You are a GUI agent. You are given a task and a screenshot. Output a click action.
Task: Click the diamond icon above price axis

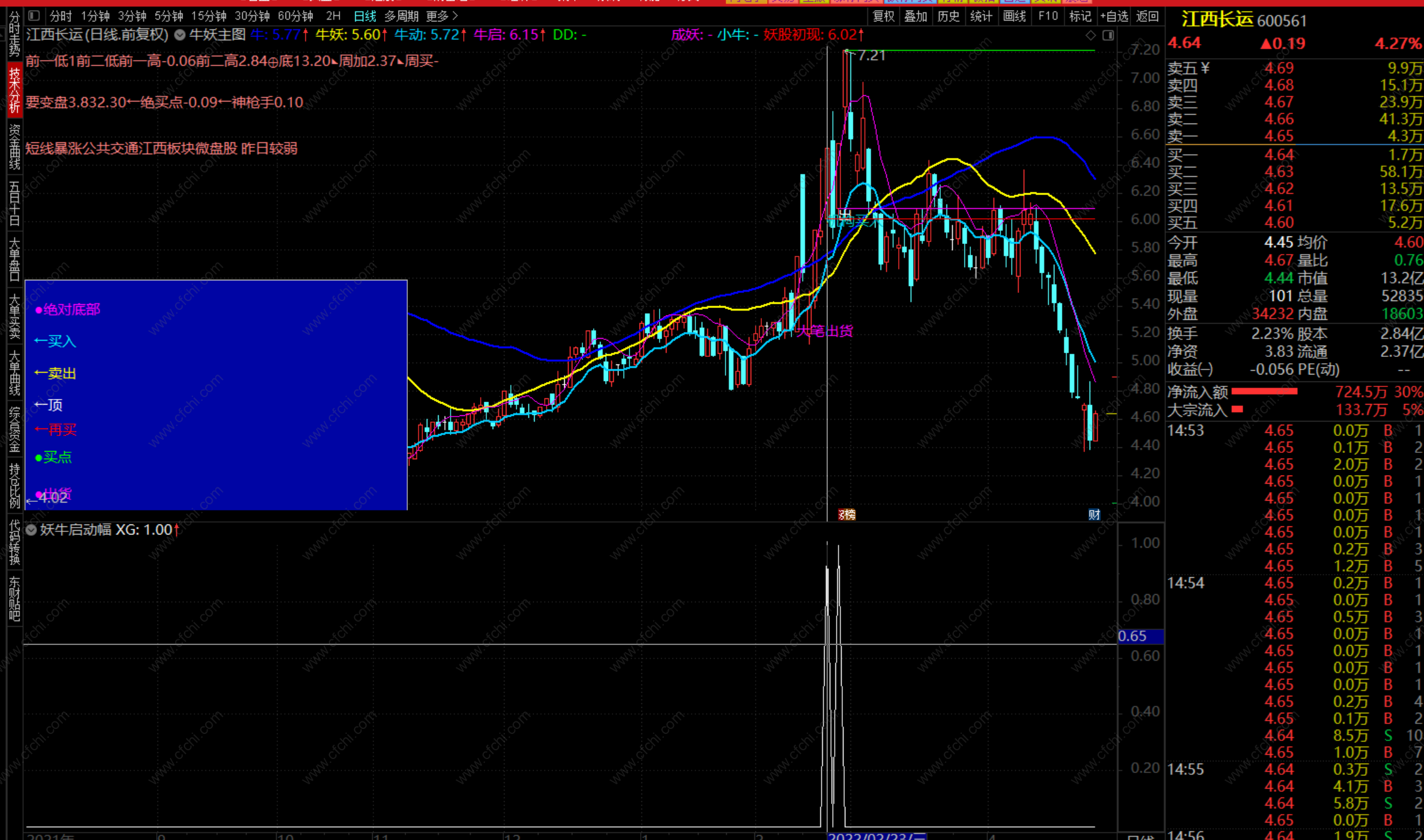[x=1091, y=35]
